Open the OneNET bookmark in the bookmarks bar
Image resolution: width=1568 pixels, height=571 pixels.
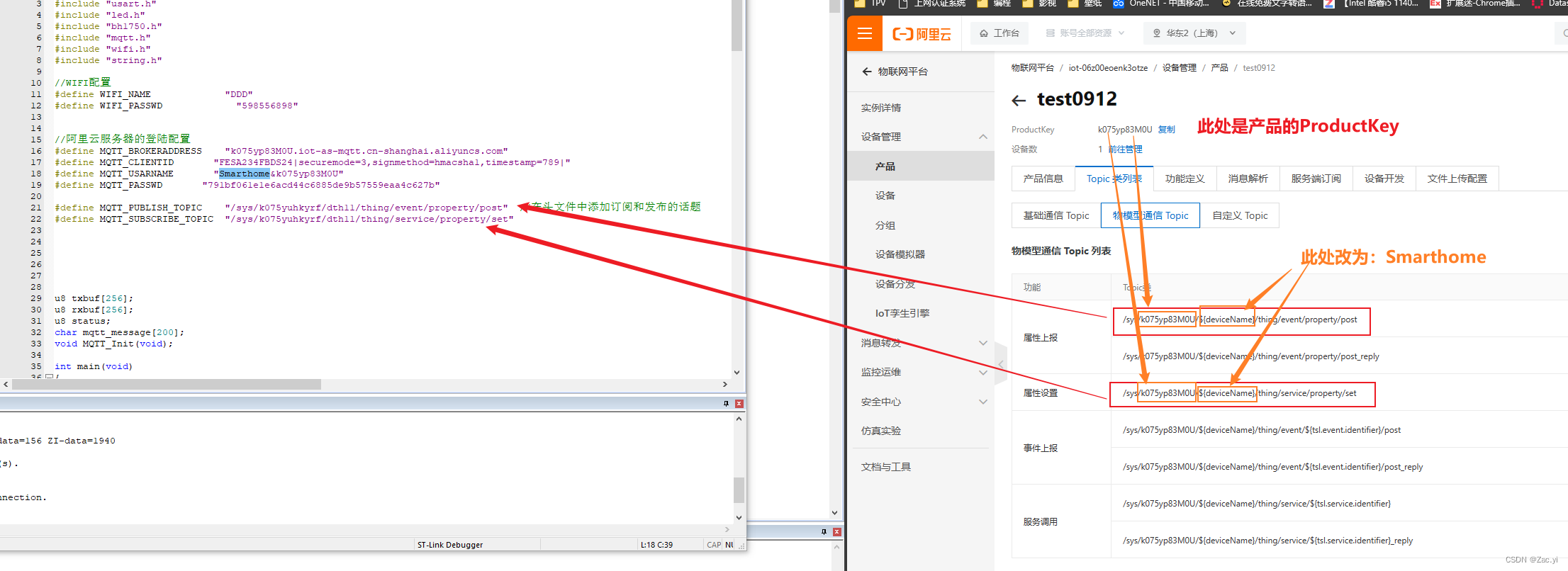pos(1161,4)
